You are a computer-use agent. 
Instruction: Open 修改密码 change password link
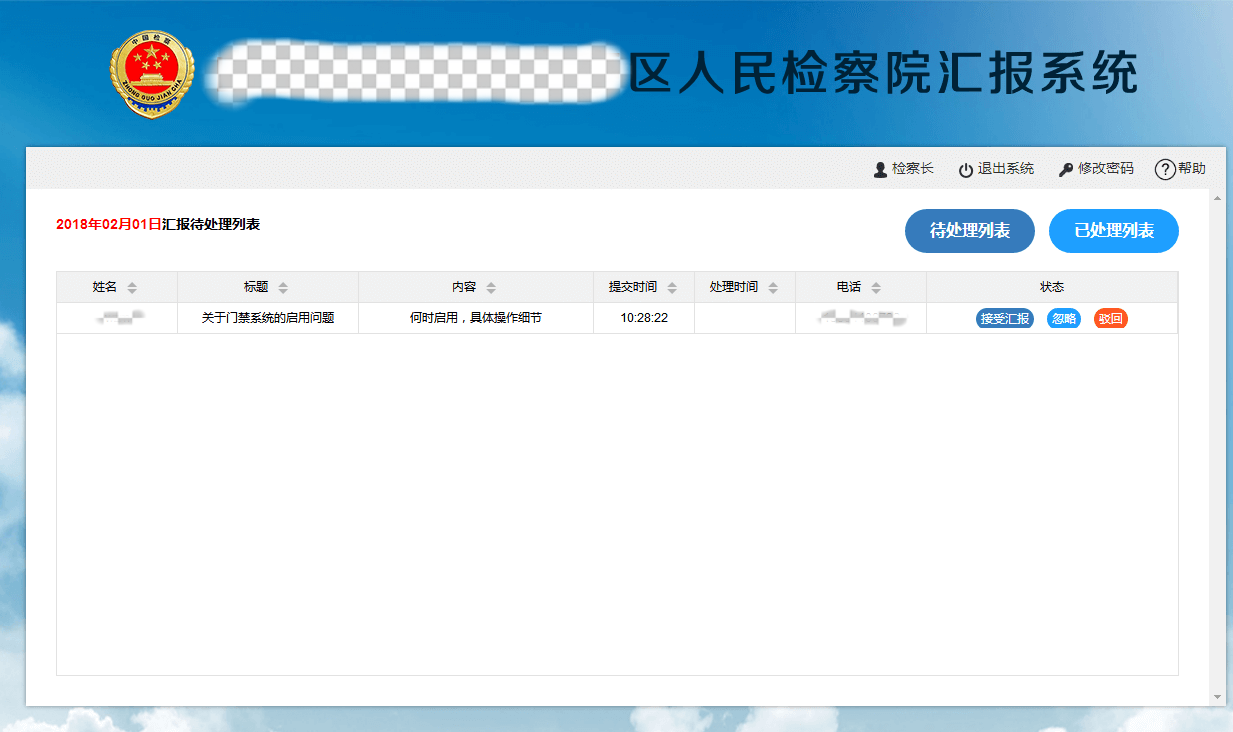tap(1106, 169)
